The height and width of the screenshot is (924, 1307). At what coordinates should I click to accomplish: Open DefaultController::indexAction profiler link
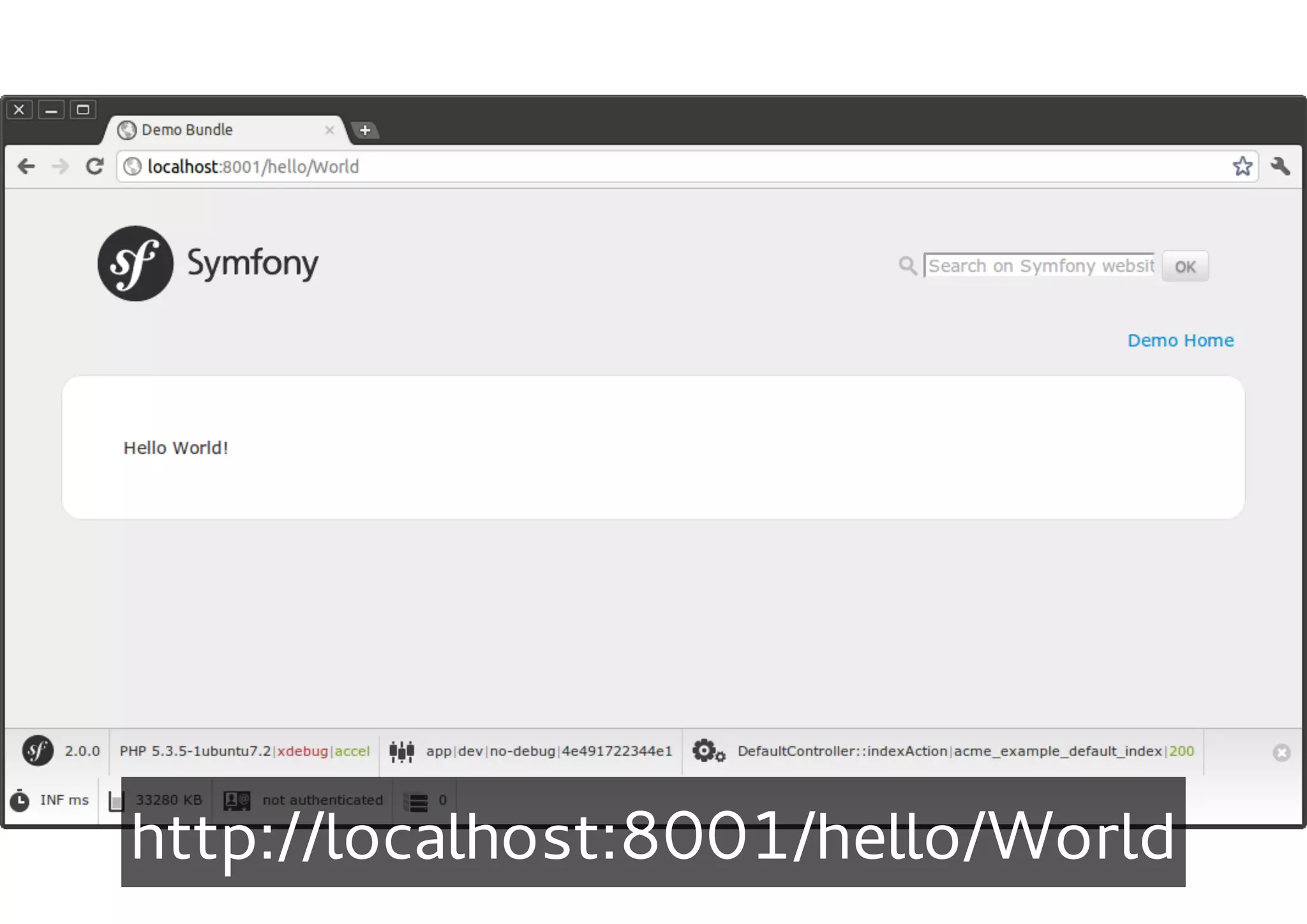pos(842,751)
